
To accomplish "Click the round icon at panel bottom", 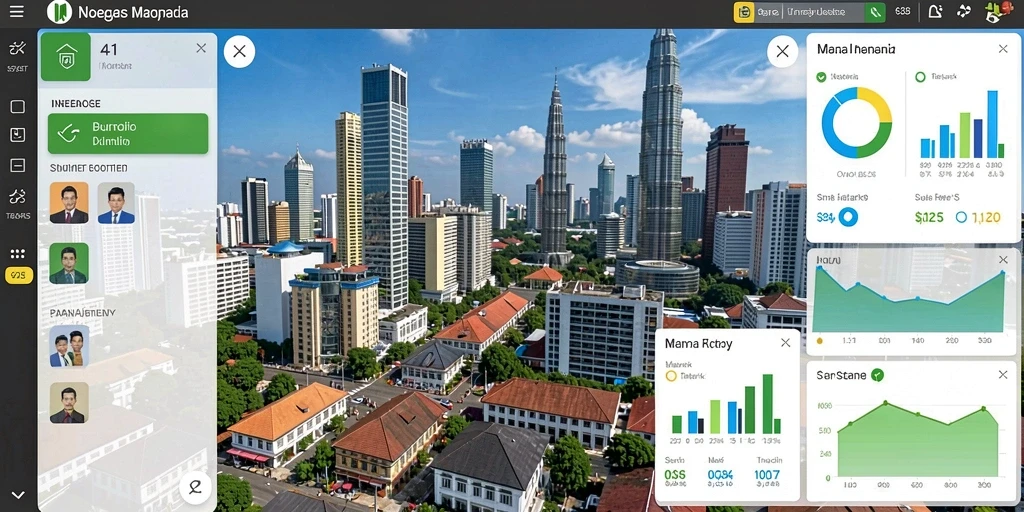I will [x=195, y=486].
